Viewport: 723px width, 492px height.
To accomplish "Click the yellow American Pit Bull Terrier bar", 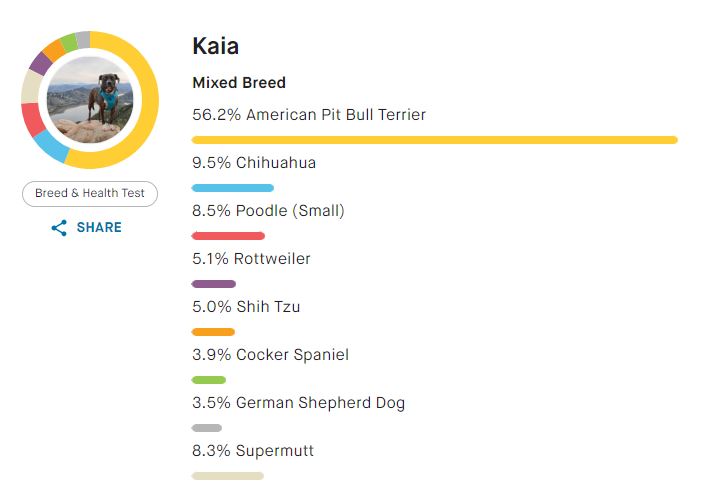I will click(434, 140).
